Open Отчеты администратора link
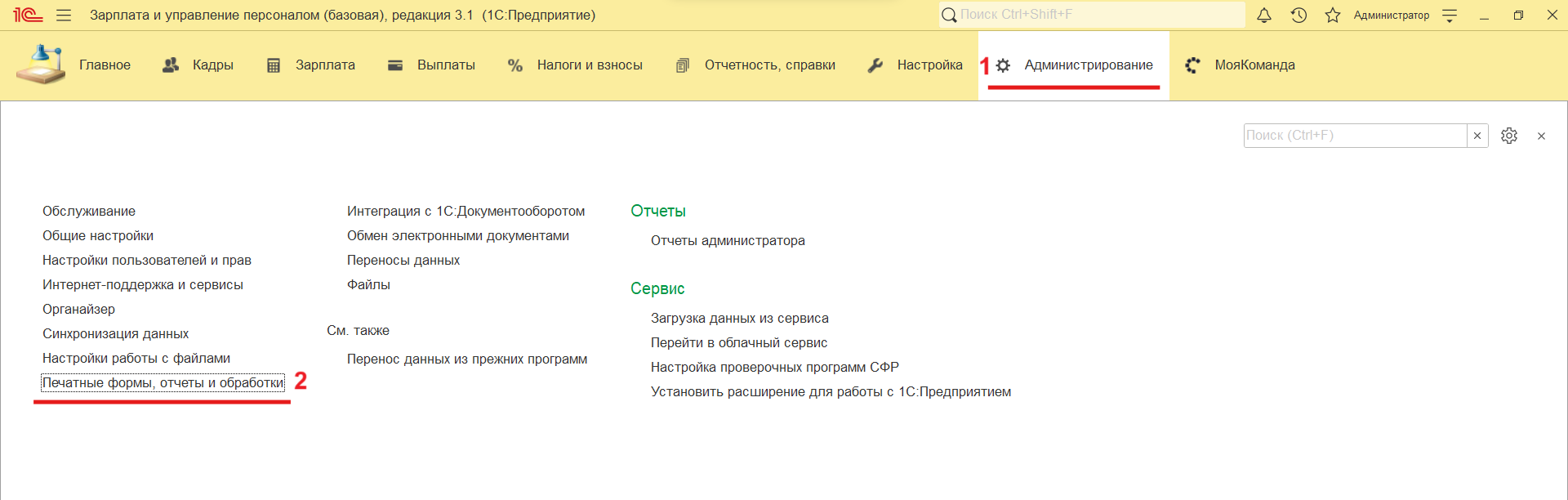 pos(728,241)
